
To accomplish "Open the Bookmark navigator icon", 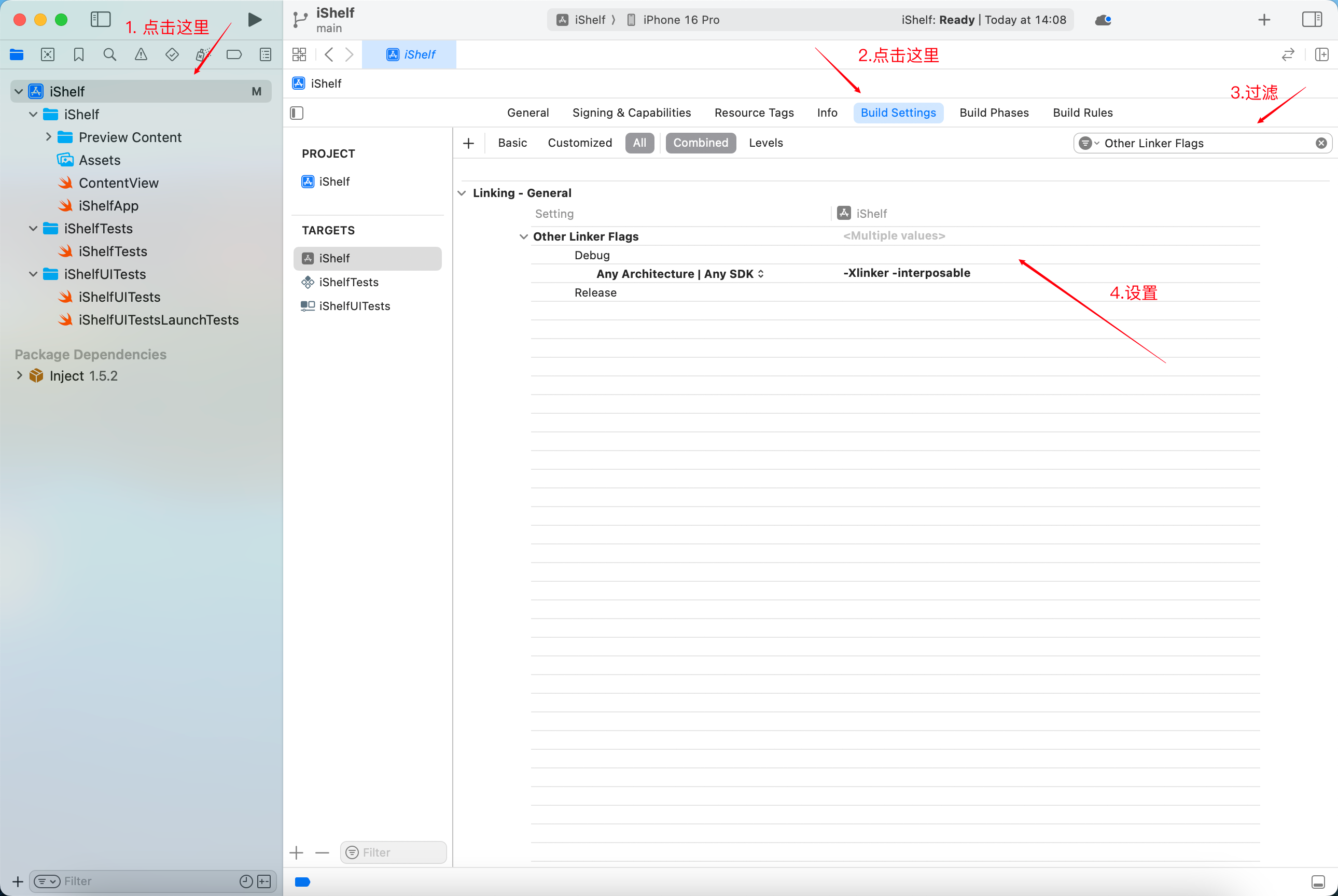I will click(79, 55).
